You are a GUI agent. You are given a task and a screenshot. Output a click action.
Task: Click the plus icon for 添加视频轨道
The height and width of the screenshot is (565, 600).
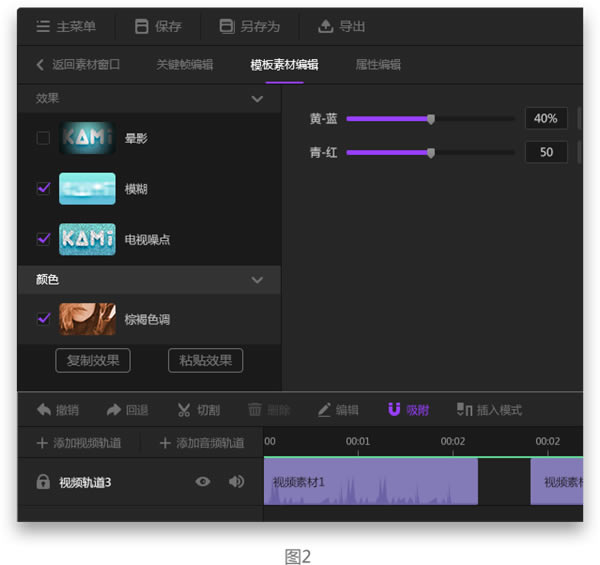(42, 443)
